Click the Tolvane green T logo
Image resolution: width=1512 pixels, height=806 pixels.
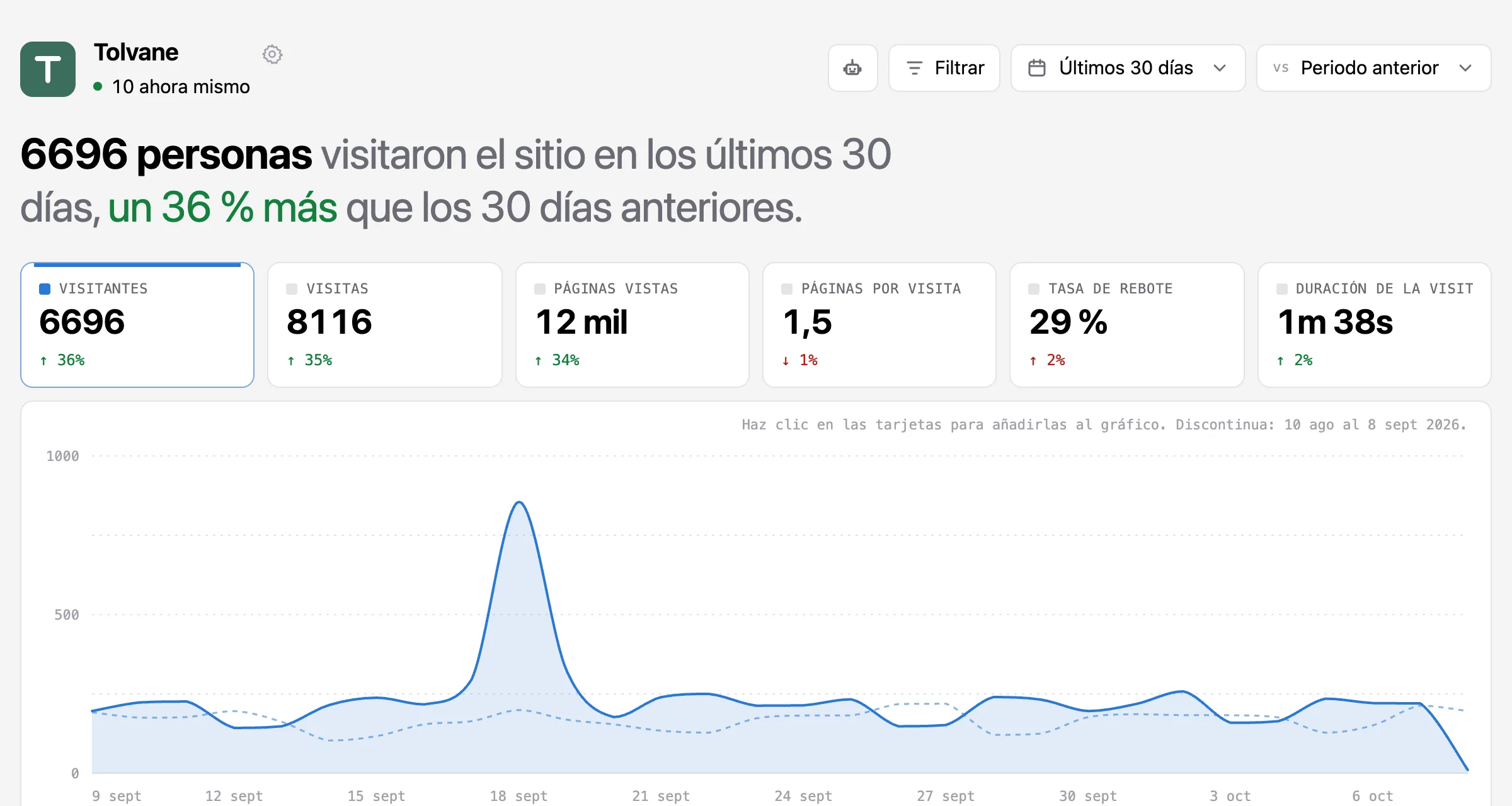[x=48, y=69]
